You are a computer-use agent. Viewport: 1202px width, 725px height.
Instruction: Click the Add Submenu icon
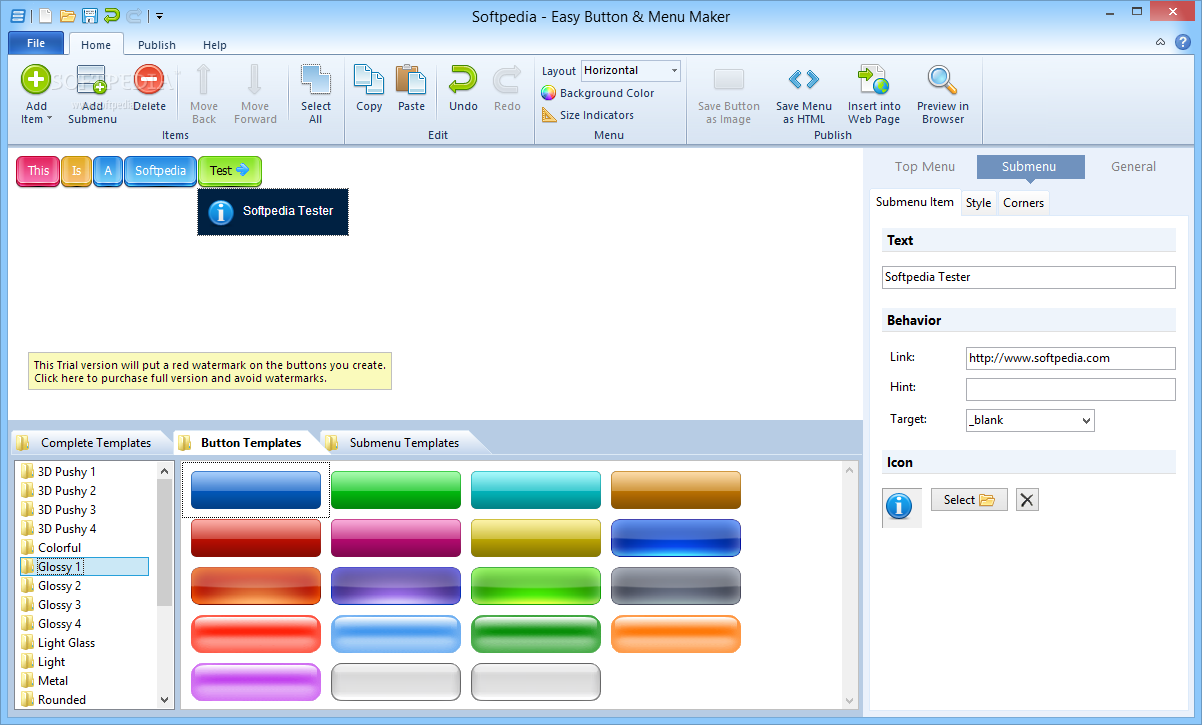pyautogui.click(x=92, y=80)
